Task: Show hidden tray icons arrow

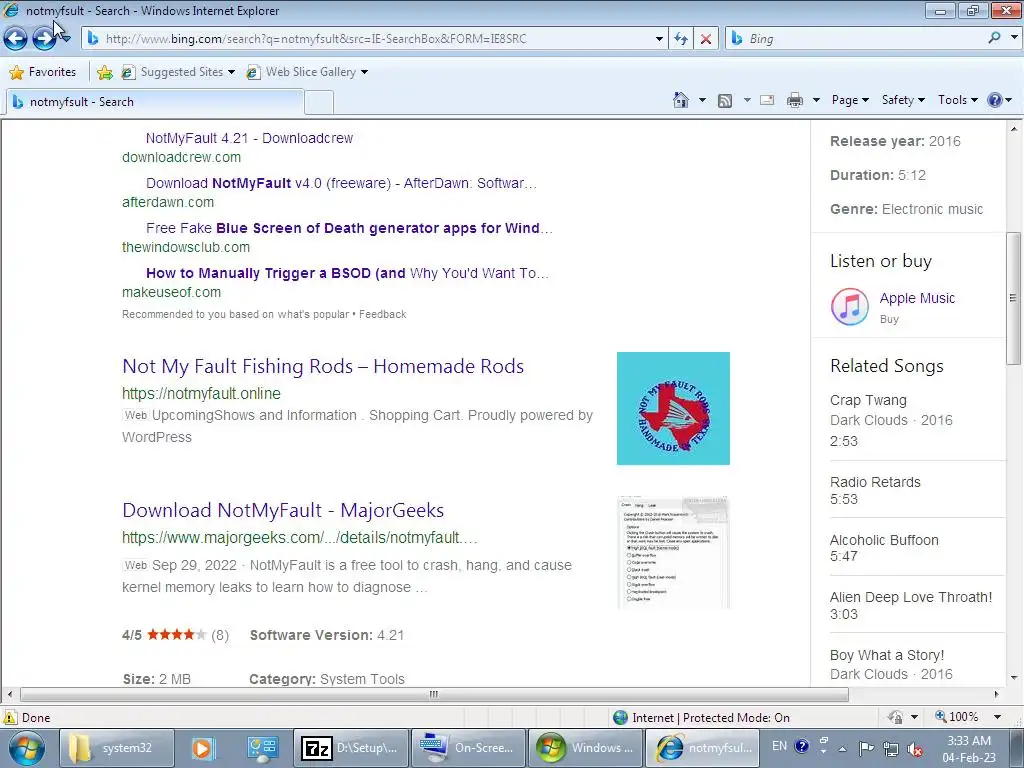Action: point(842,749)
